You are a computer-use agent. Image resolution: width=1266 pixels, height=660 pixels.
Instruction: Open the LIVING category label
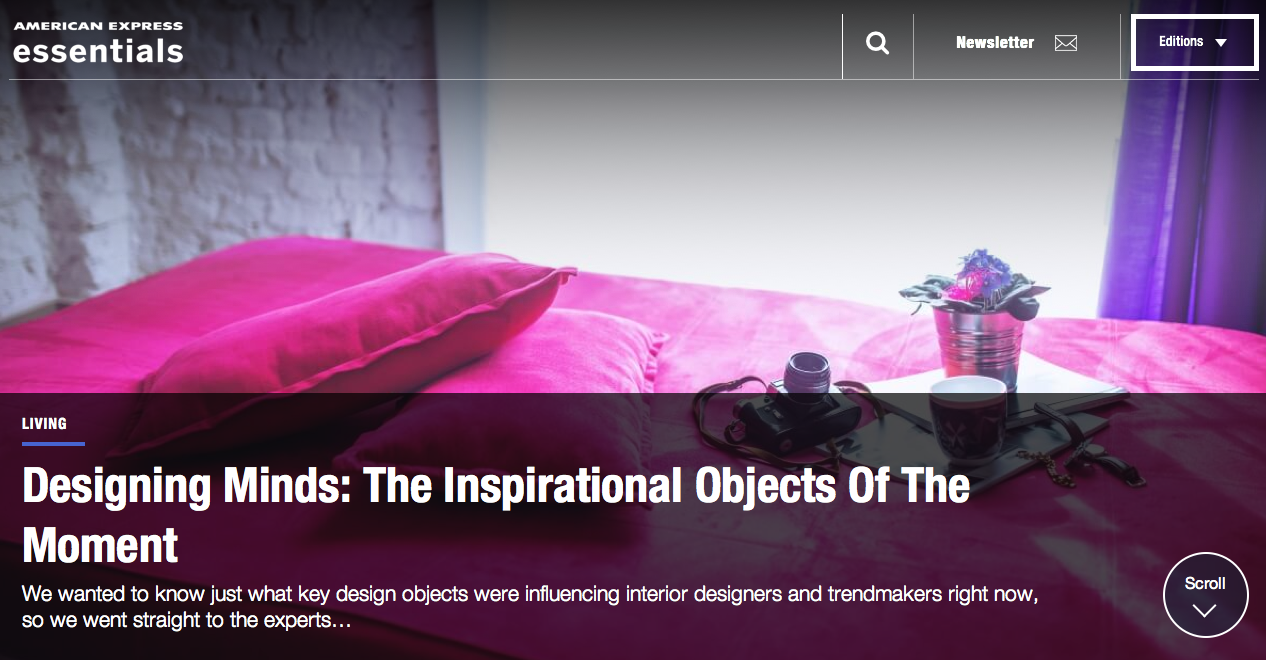click(x=44, y=424)
